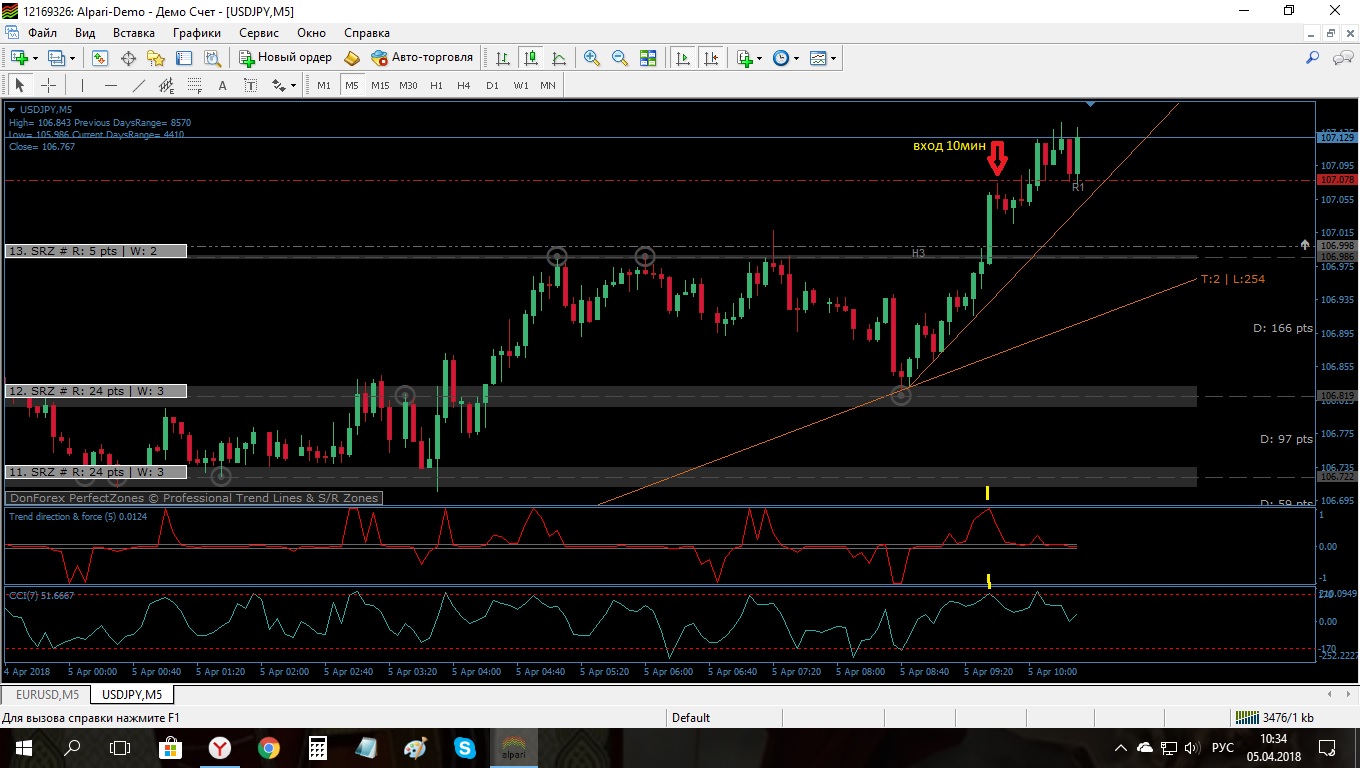Image resolution: width=1360 pixels, height=768 pixels.
Task: Toggle the Data Window crosshair icon
Action: tap(128, 58)
